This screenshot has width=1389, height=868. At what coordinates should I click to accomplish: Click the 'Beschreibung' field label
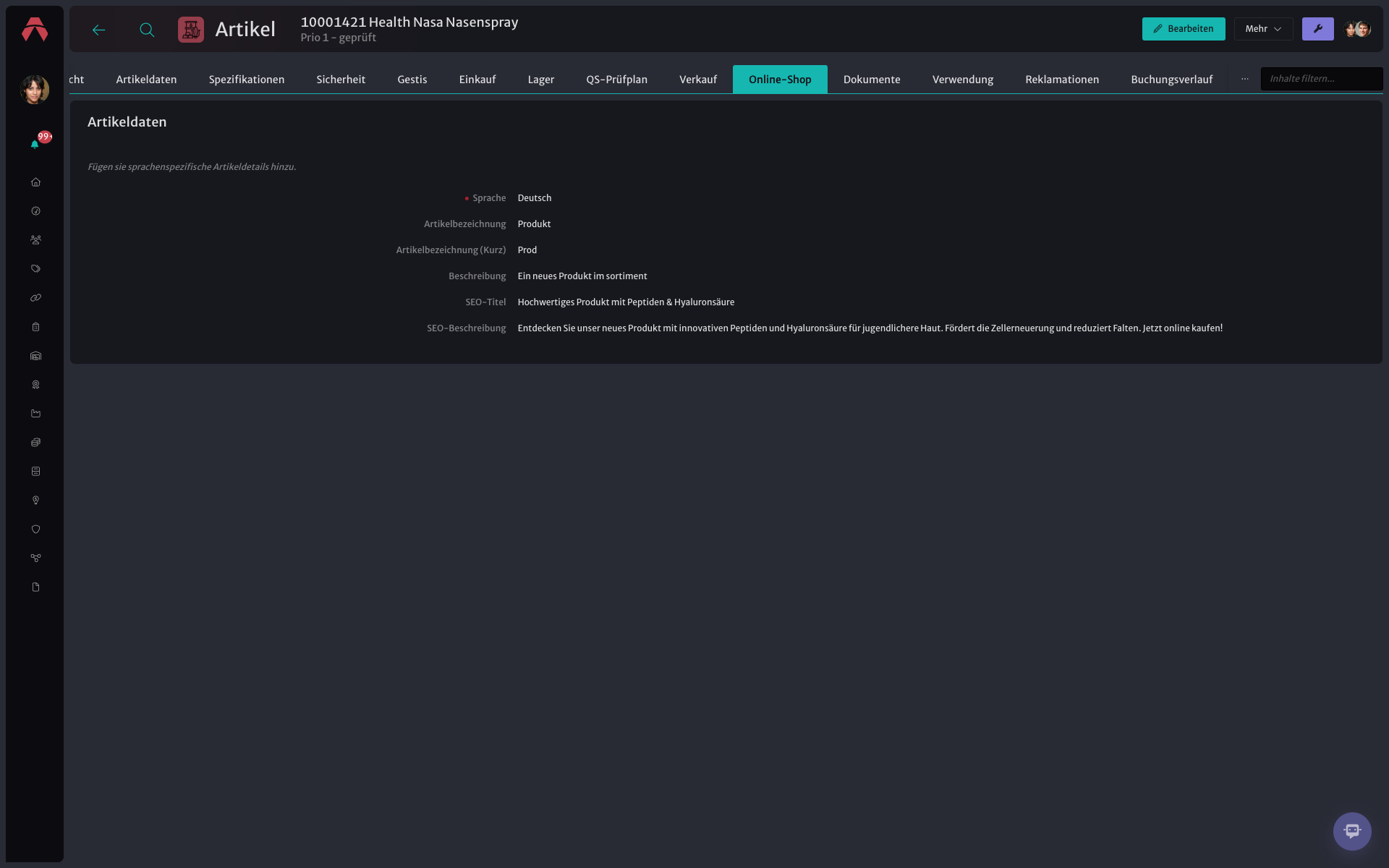click(x=477, y=276)
